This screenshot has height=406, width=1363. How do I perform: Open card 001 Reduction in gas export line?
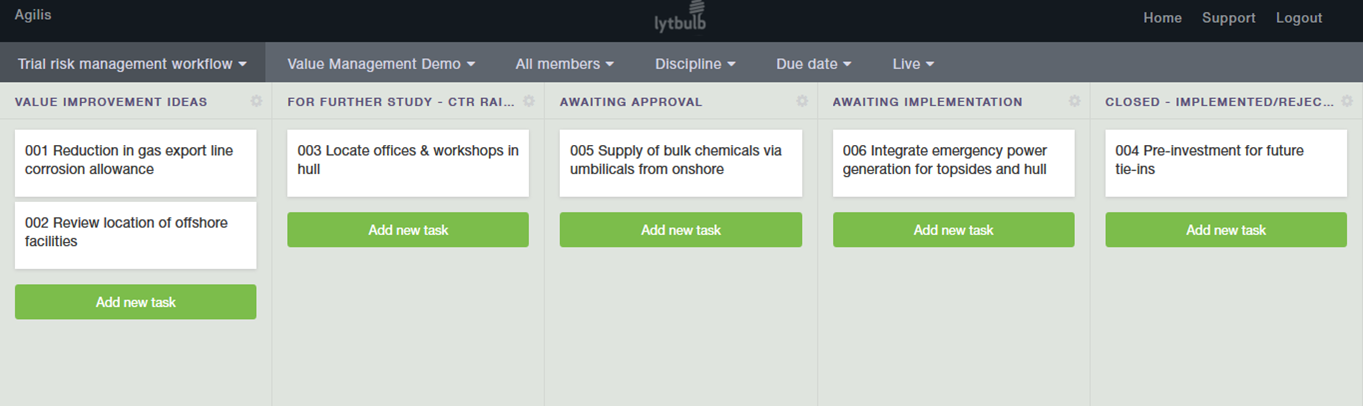tap(136, 160)
